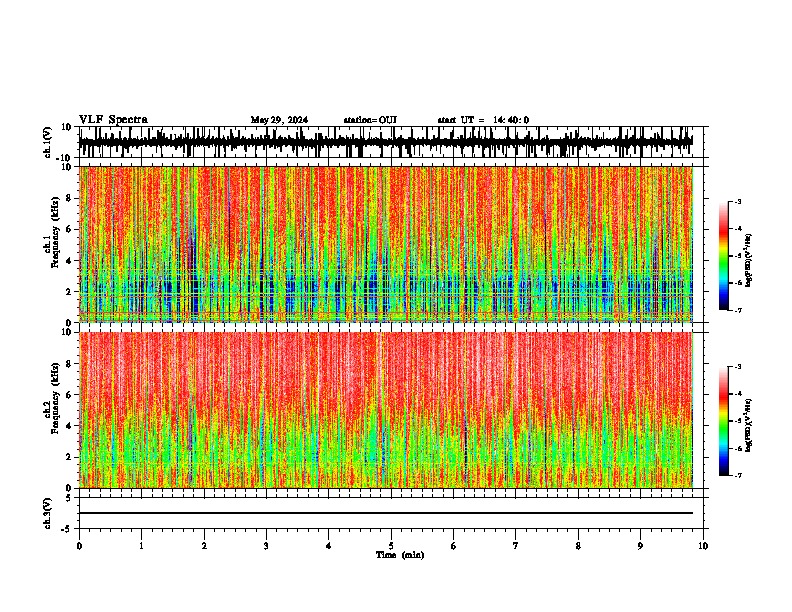Image resolution: width=792 pixels, height=612 pixels.
Task: Click the ch.2 color scale bar
Action: point(724,421)
